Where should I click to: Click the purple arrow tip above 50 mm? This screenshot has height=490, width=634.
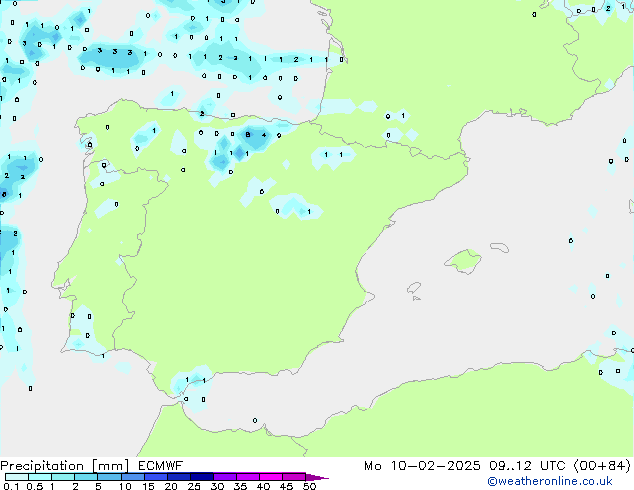317,477
